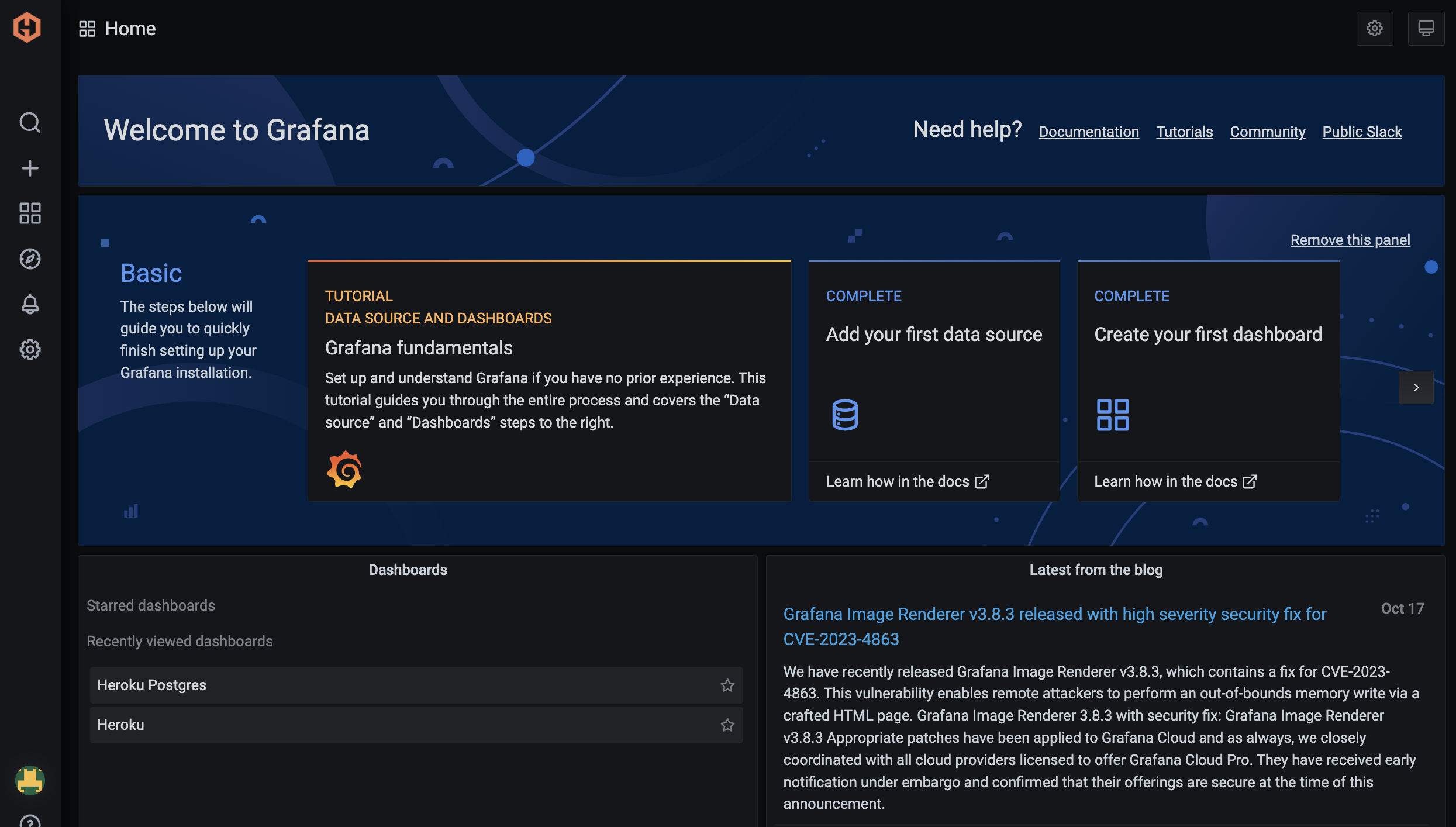The width and height of the screenshot is (1456, 827).
Task: Open the Public Slack link
Action: coord(1362,132)
